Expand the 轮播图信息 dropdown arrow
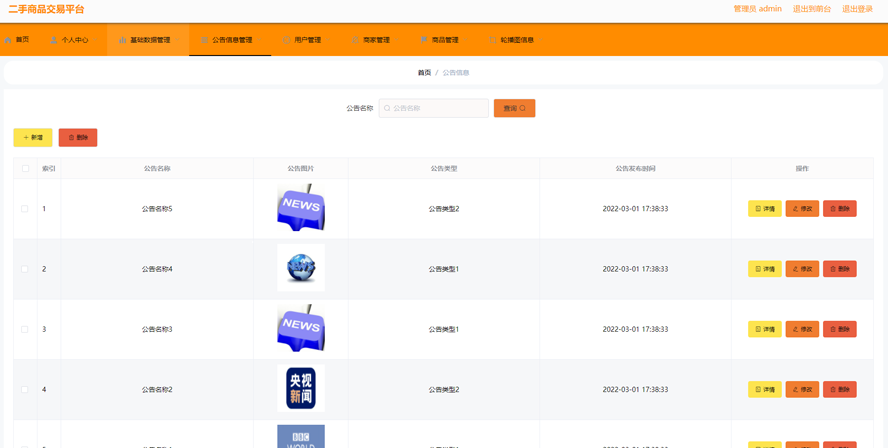Viewport: 888px width, 448px height. click(x=541, y=40)
